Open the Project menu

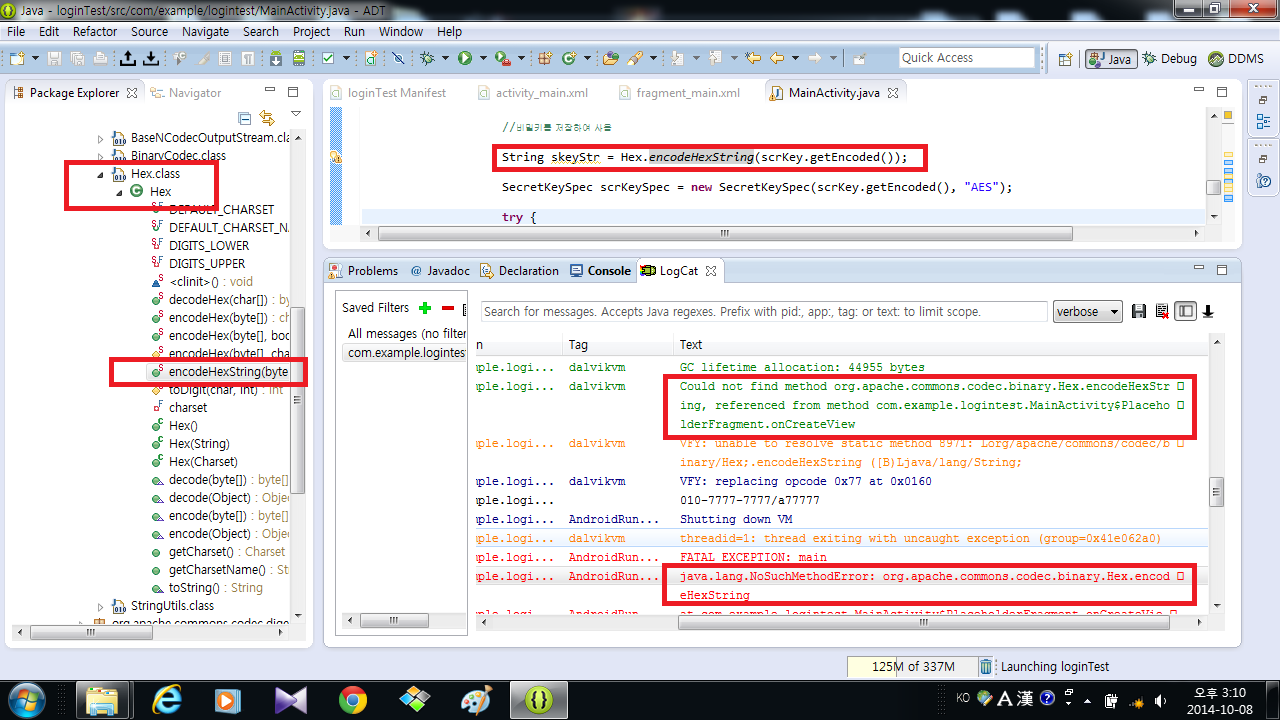(x=311, y=31)
